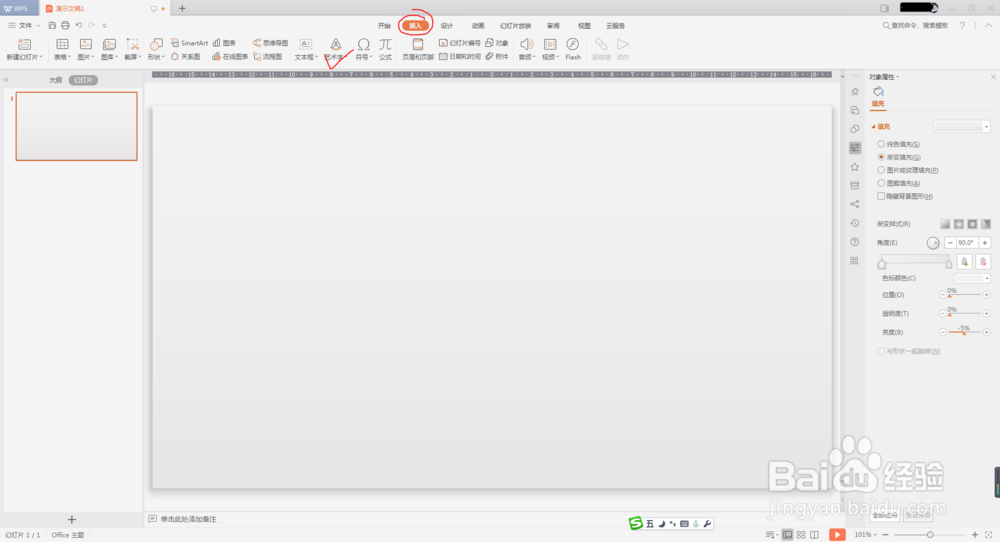Expand quick access toolbar customize arrow
This screenshot has width=1000, height=542.
[105, 26]
